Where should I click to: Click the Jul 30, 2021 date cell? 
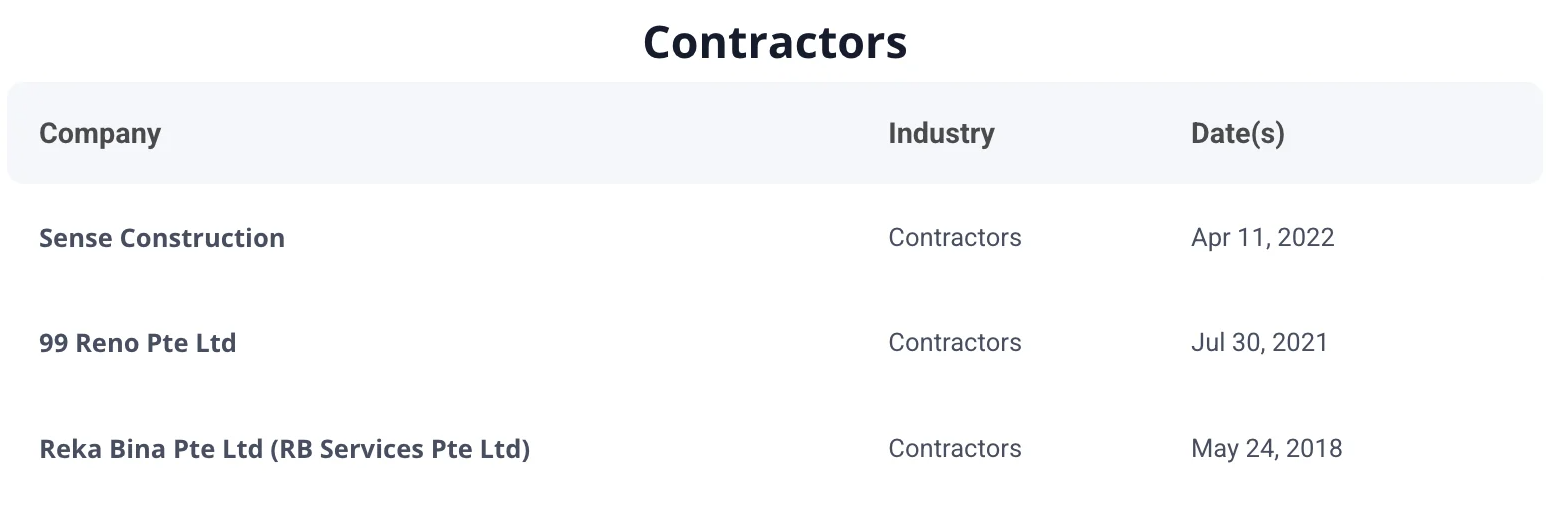1260,343
